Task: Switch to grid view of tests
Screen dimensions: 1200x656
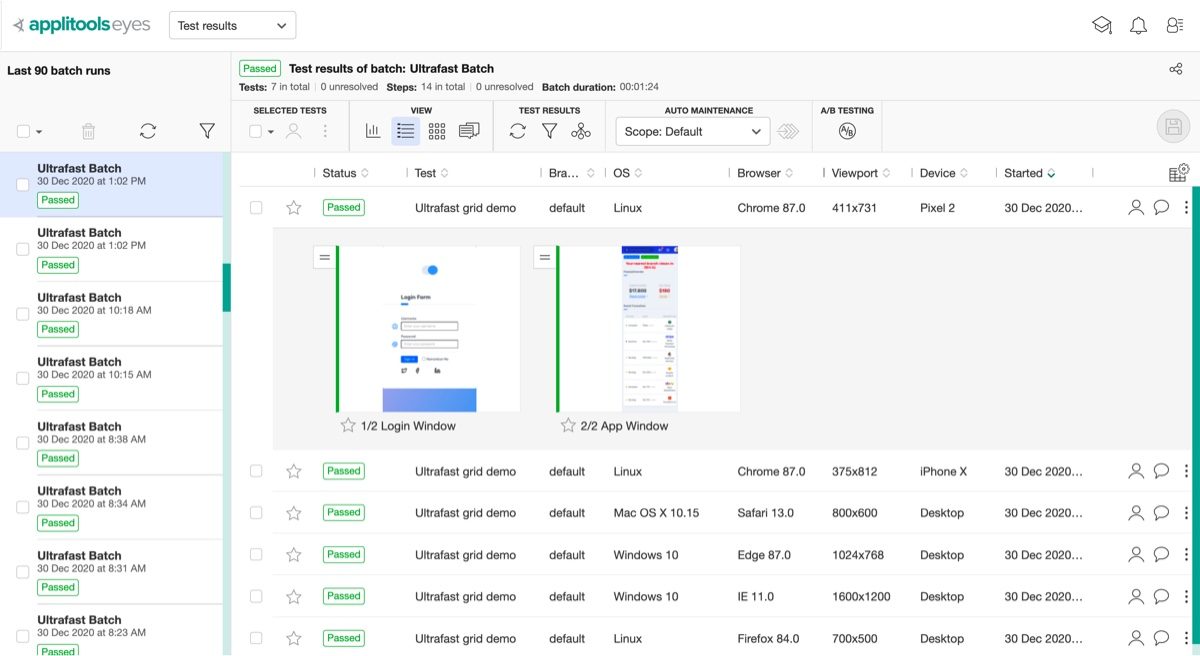Action: pos(436,131)
